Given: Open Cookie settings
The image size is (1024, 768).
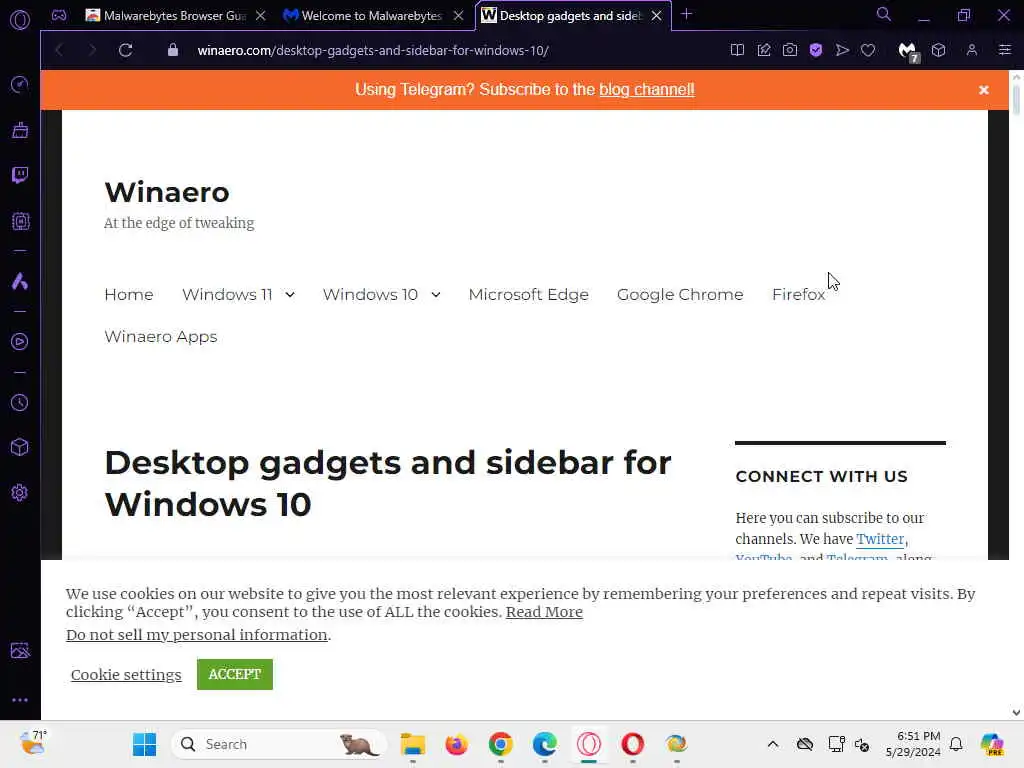Looking at the screenshot, I should (126, 675).
